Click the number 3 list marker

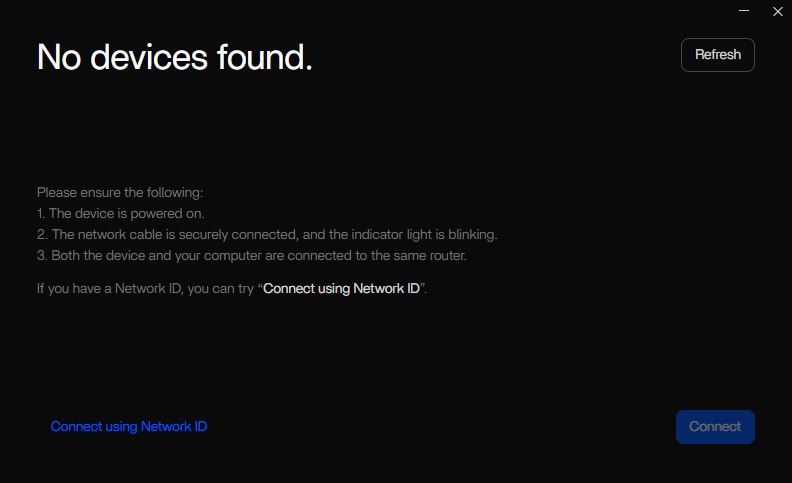pos(42,255)
